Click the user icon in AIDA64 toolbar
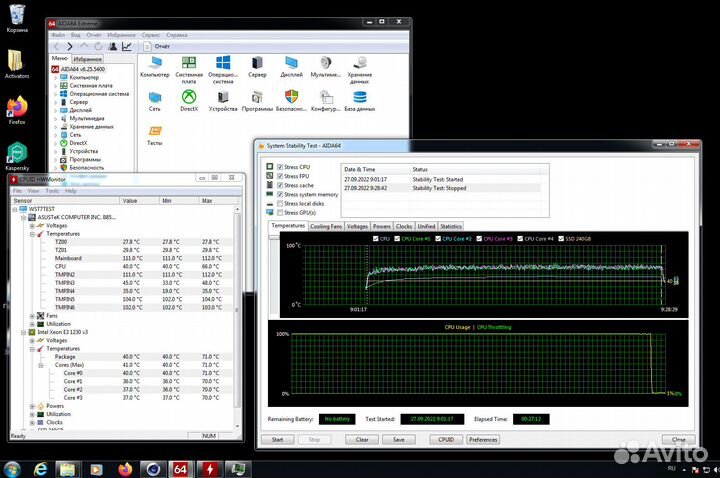The image size is (720, 478). (112, 46)
